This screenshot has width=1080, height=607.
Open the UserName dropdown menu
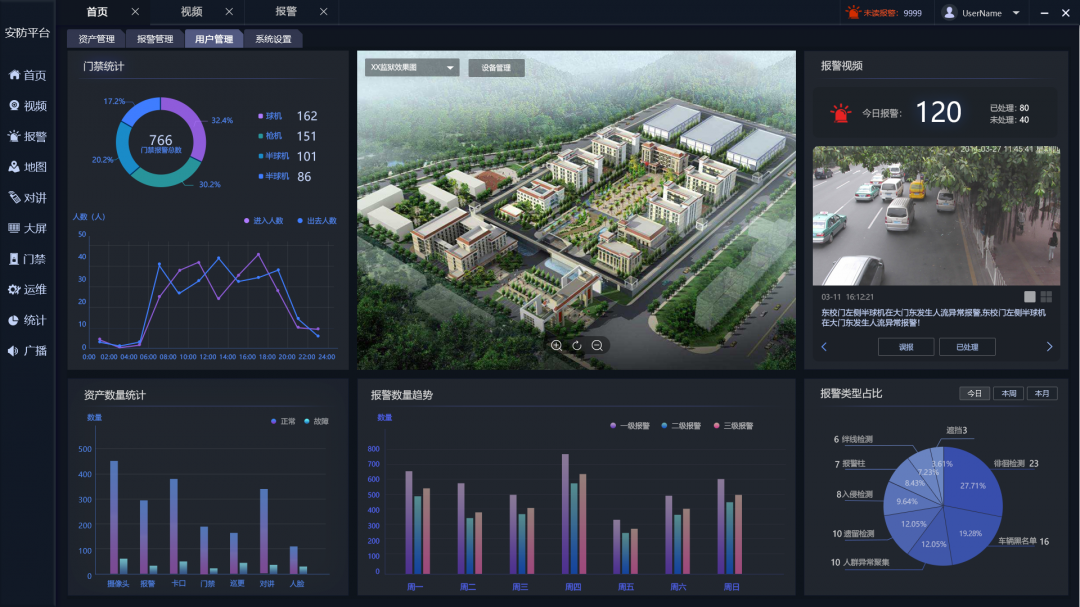tap(1016, 13)
